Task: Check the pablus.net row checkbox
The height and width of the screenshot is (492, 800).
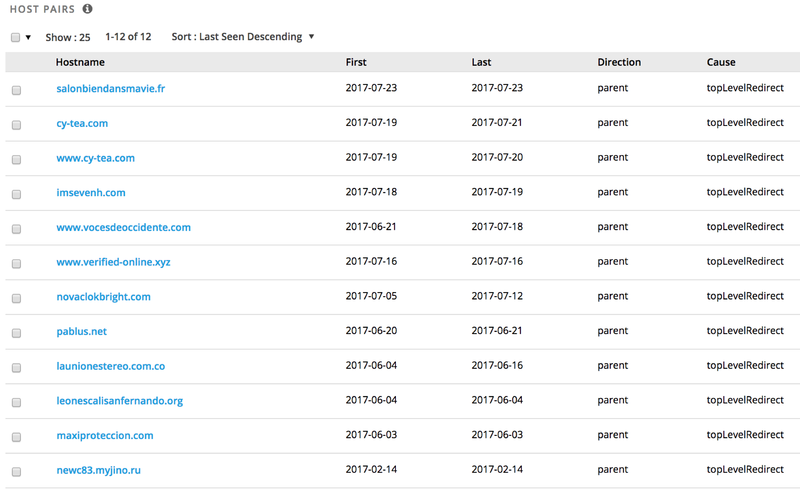Action: pyautogui.click(x=16, y=333)
